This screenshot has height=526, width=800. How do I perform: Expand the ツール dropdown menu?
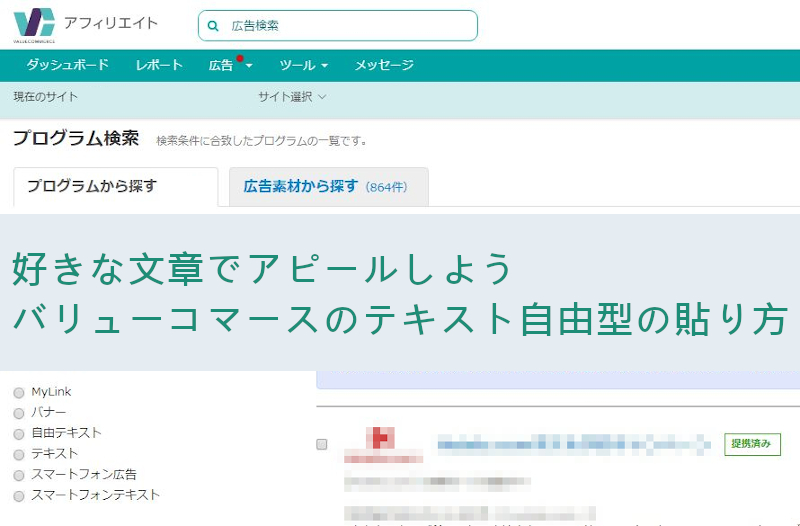(x=304, y=65)
